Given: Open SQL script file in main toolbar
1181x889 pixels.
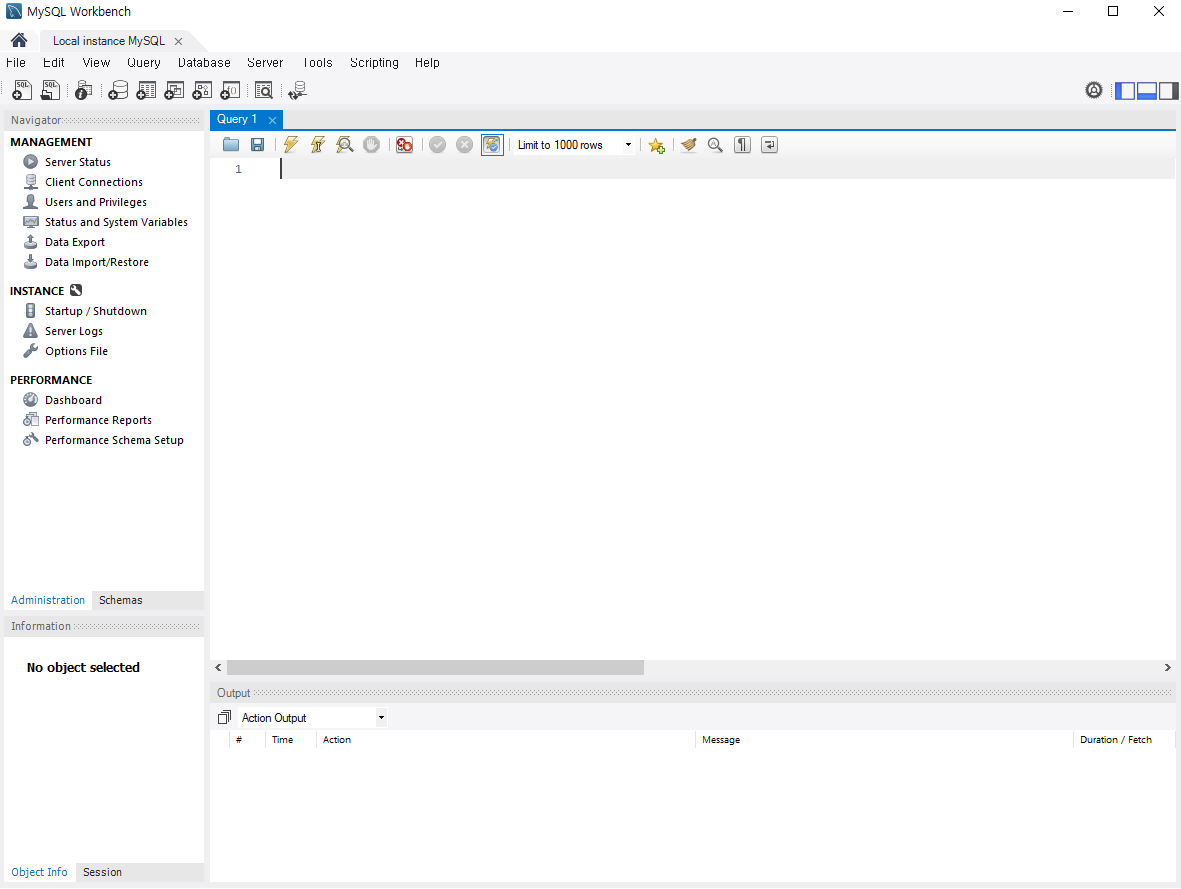Looking at the screenshot, I should 50,90.
